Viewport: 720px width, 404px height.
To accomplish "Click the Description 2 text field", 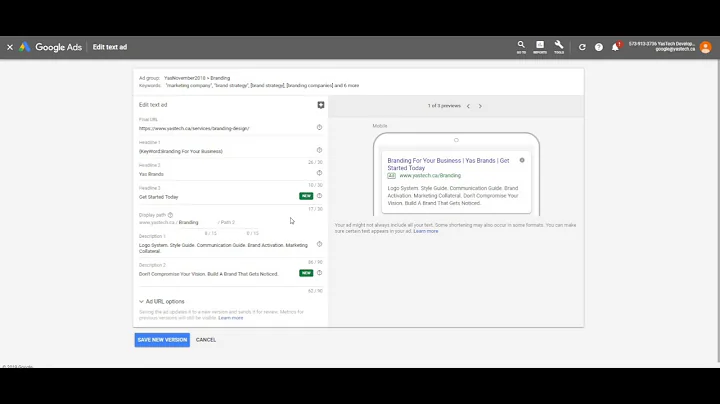I will 219,274.
